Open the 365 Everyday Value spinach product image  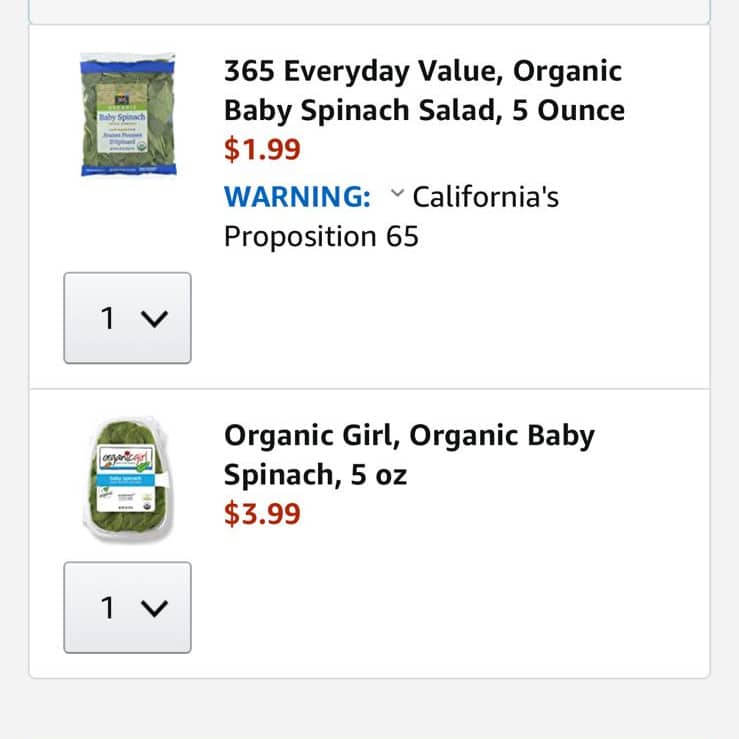(x=128, y=115)
